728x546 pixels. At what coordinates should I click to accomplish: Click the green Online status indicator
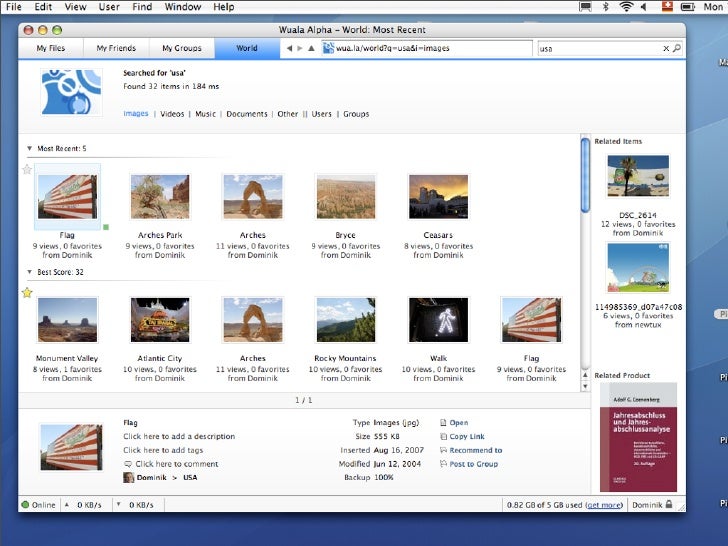coord(25,505)
